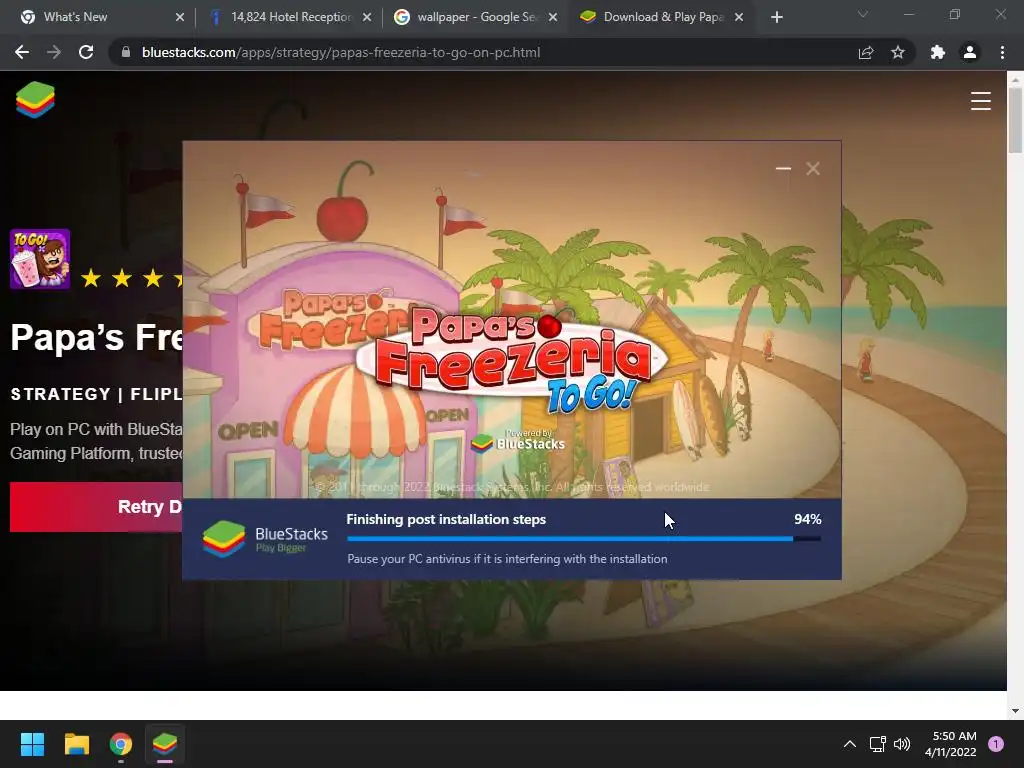
Task: Click the STRATEGY category label
Action: (61, 394)
